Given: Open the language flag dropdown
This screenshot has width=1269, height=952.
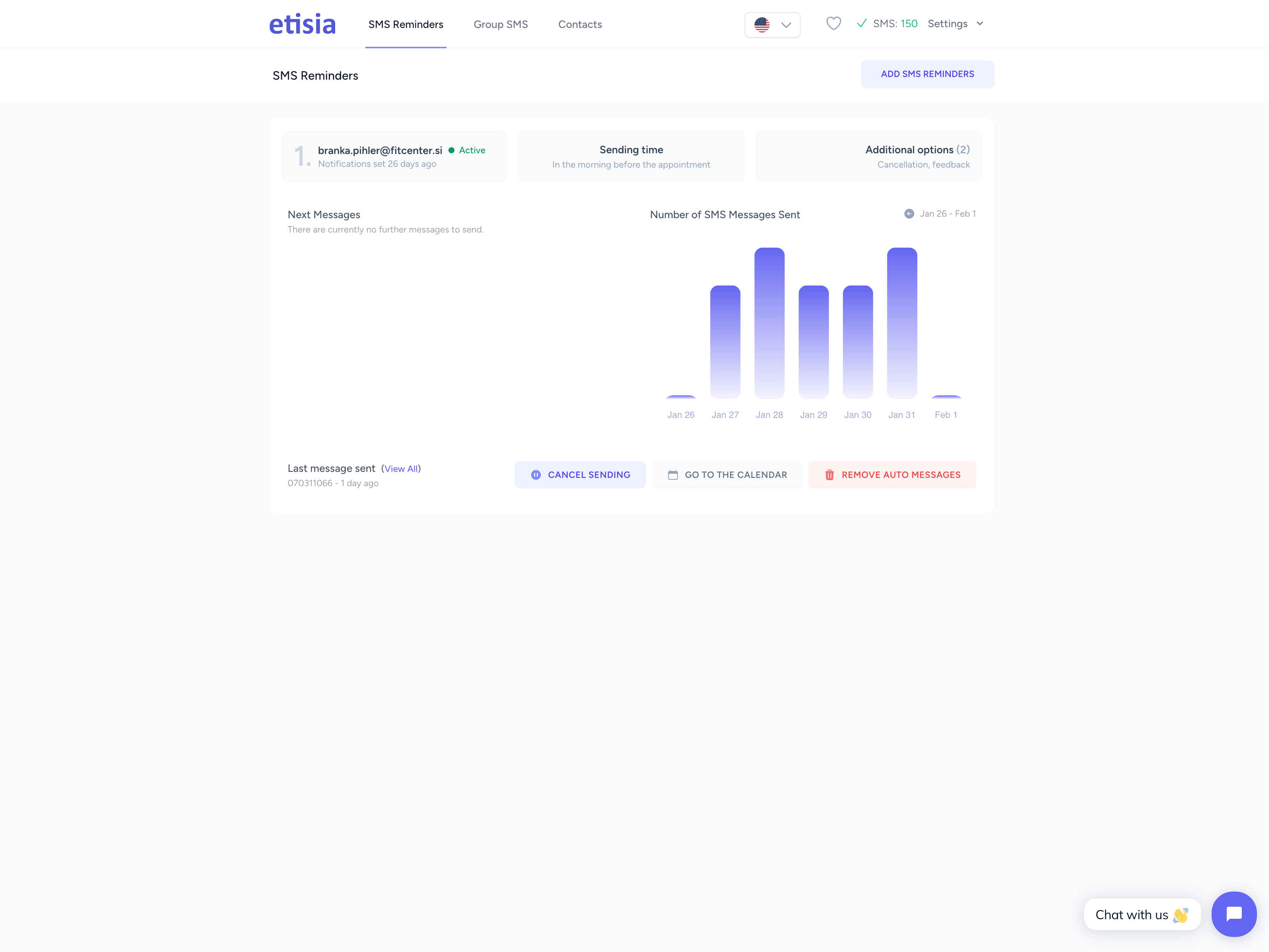Looking at the screenshot, I should pos(772,25).
